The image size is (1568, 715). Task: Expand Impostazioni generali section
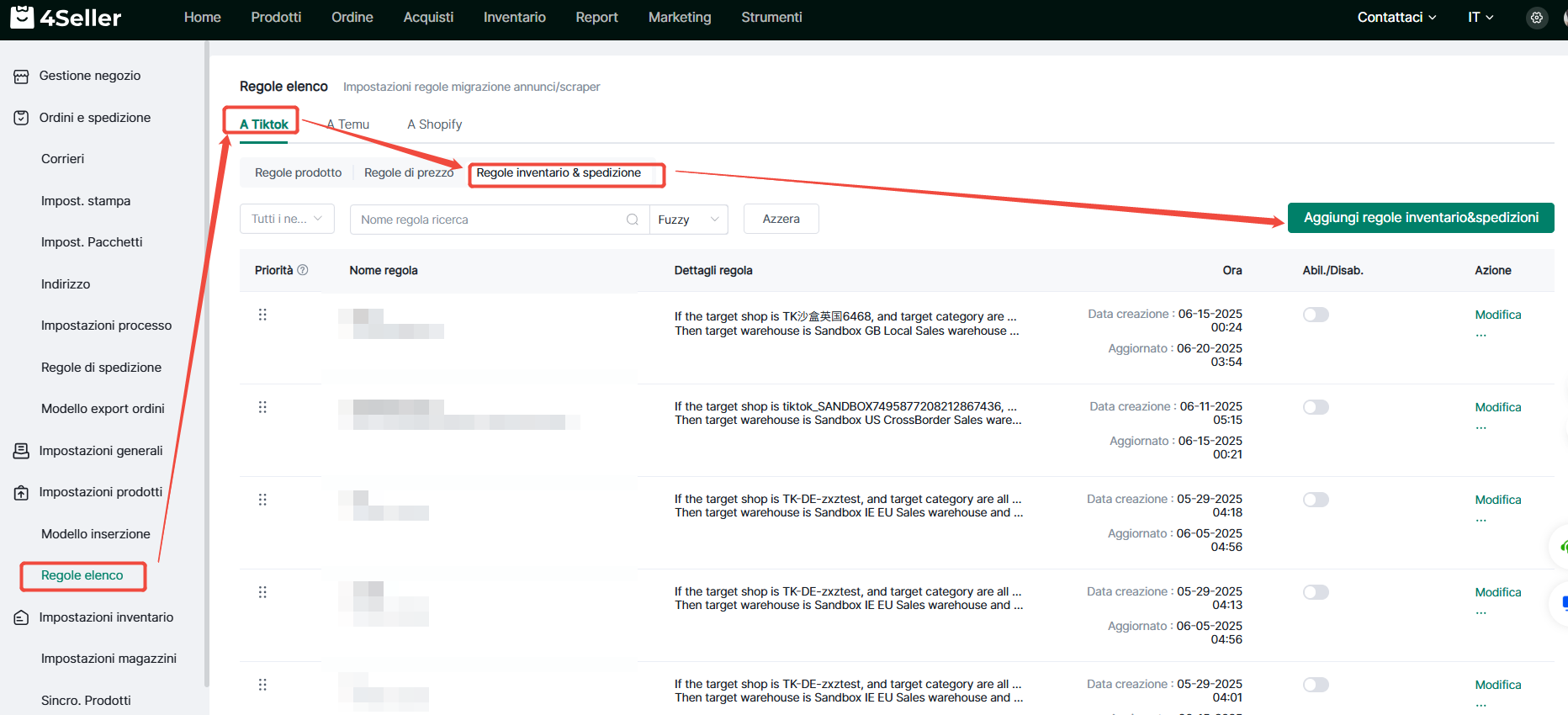pos(101,451)
